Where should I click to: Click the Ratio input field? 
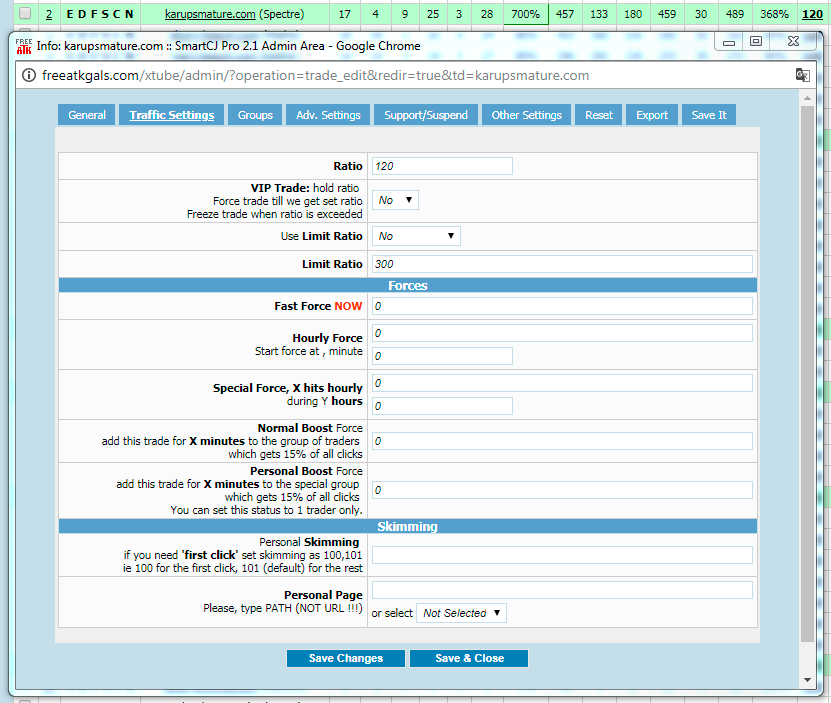pyautogui.click(x=442, y=166)
